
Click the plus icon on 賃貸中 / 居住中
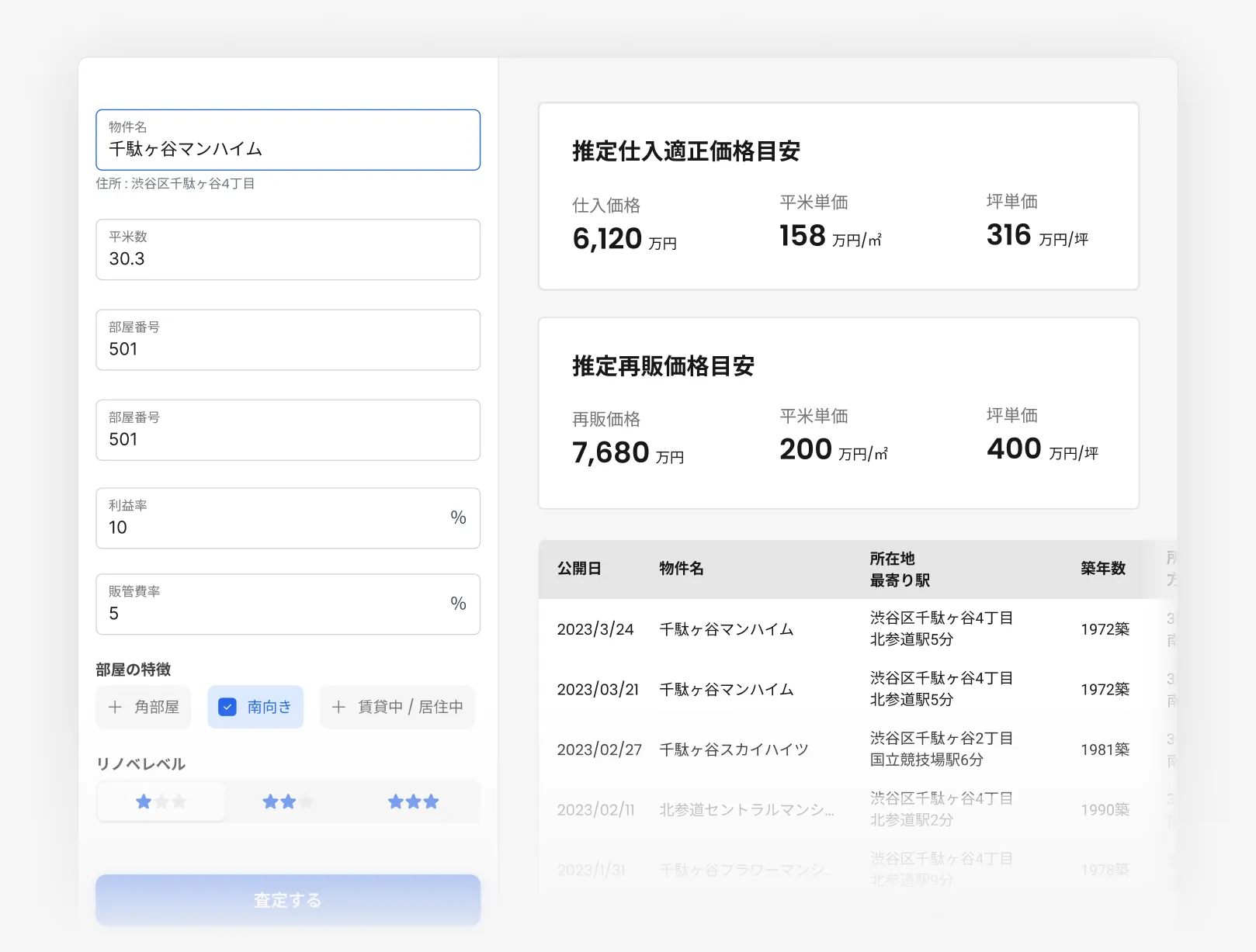coord(338,707)
